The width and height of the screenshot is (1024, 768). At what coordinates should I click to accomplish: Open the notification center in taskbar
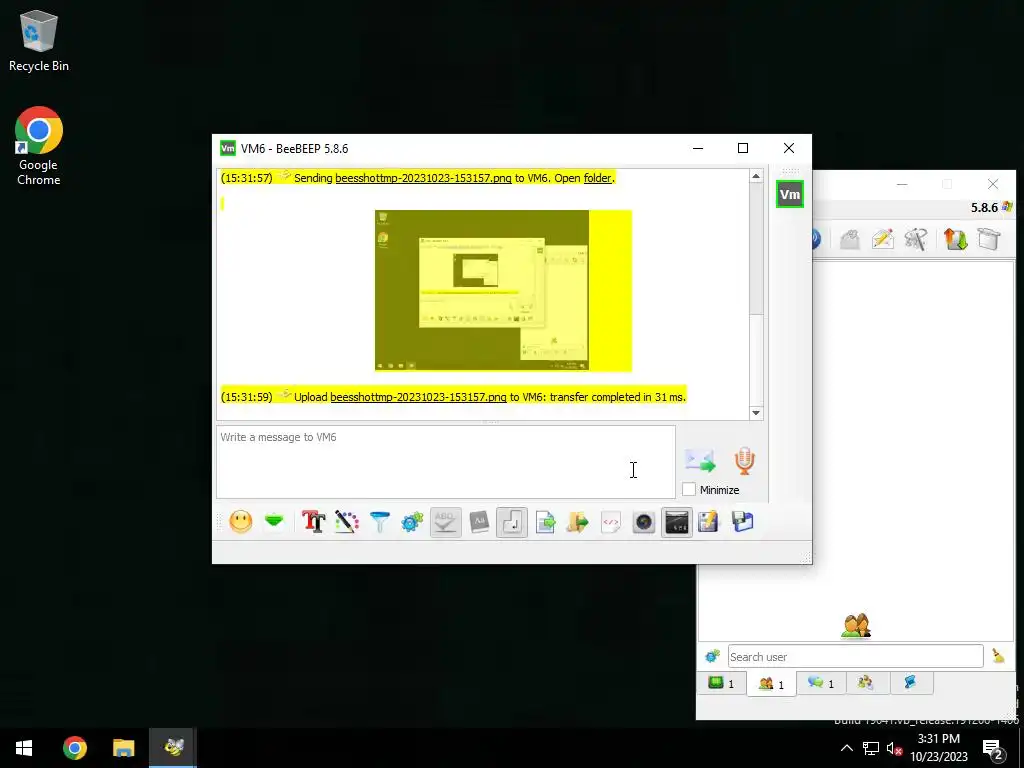coord(993,748)
